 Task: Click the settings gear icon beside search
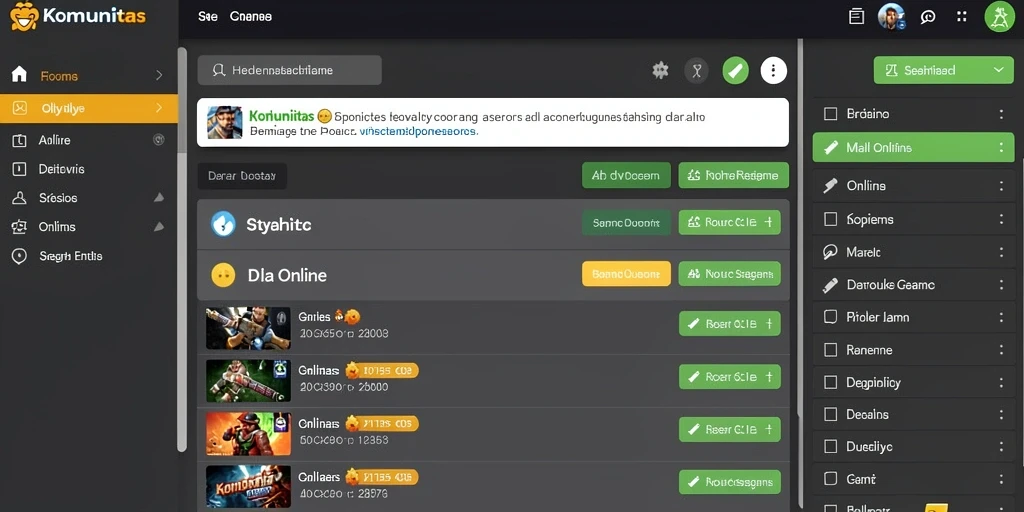[660, 70]
